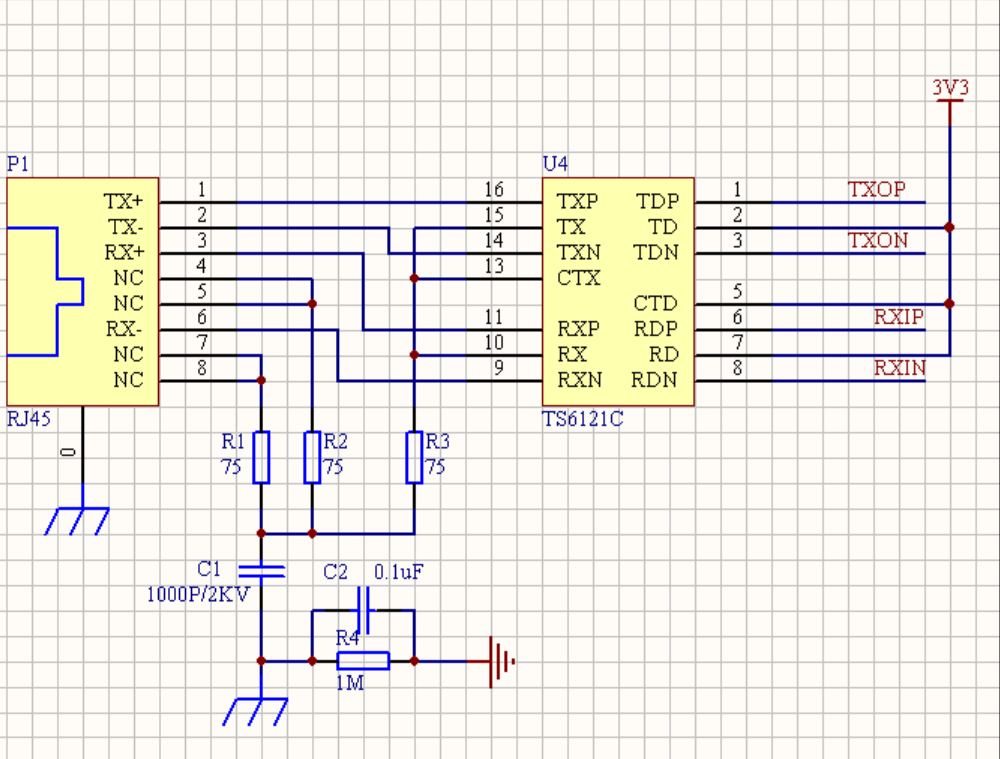Click resistor R1 symbol
This screenshot has height=759, width=1000.
tap(261, 457)
